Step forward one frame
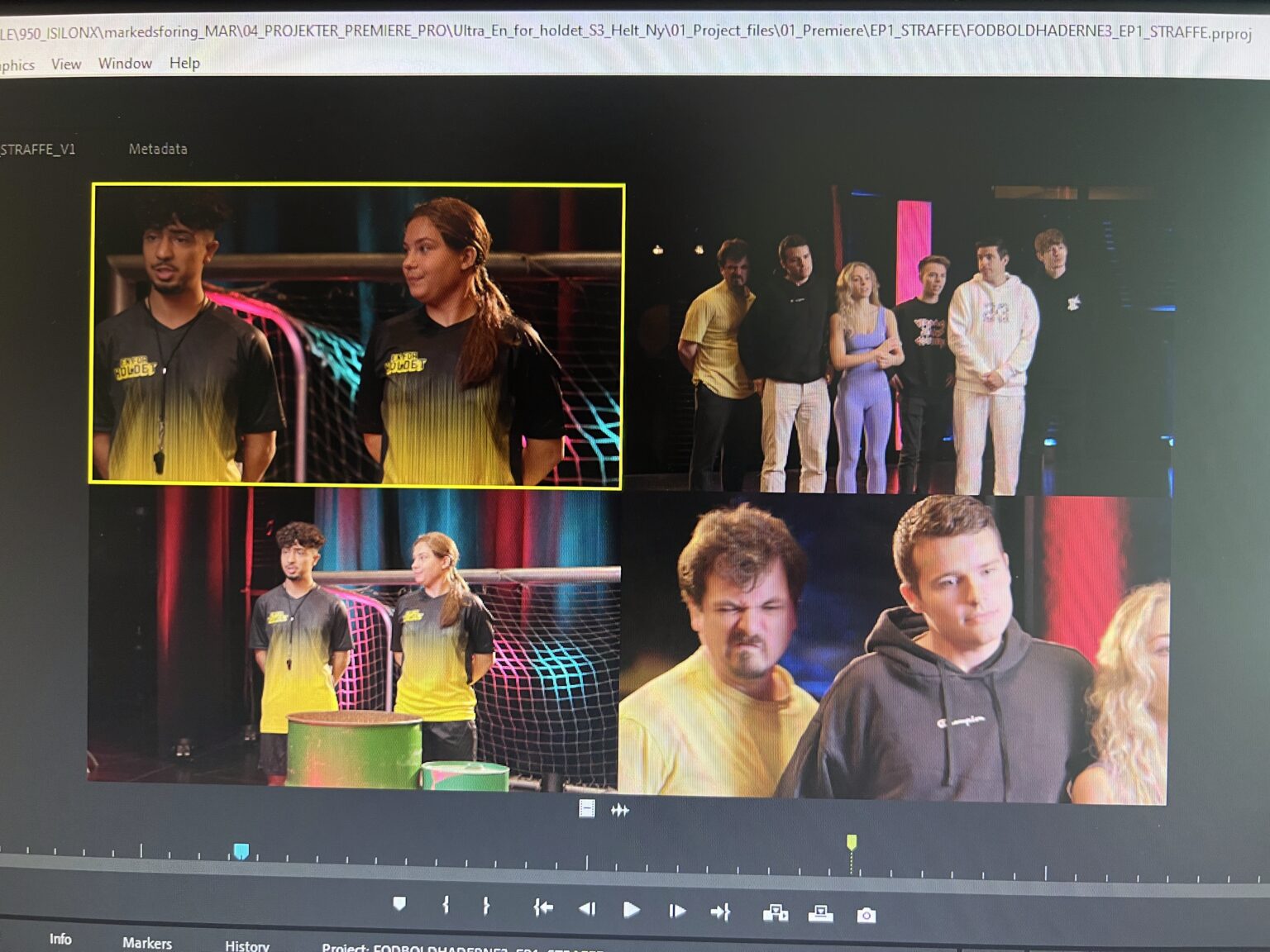This screenshot has height=952, width=1270. tap(677, 911)
